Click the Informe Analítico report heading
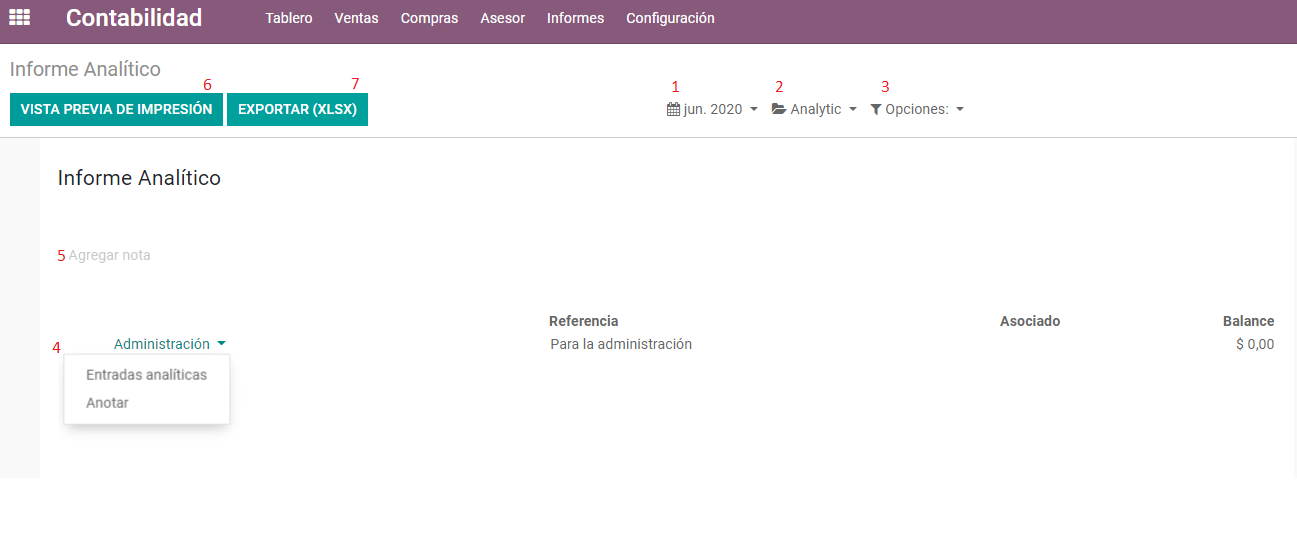 (139, 178)
